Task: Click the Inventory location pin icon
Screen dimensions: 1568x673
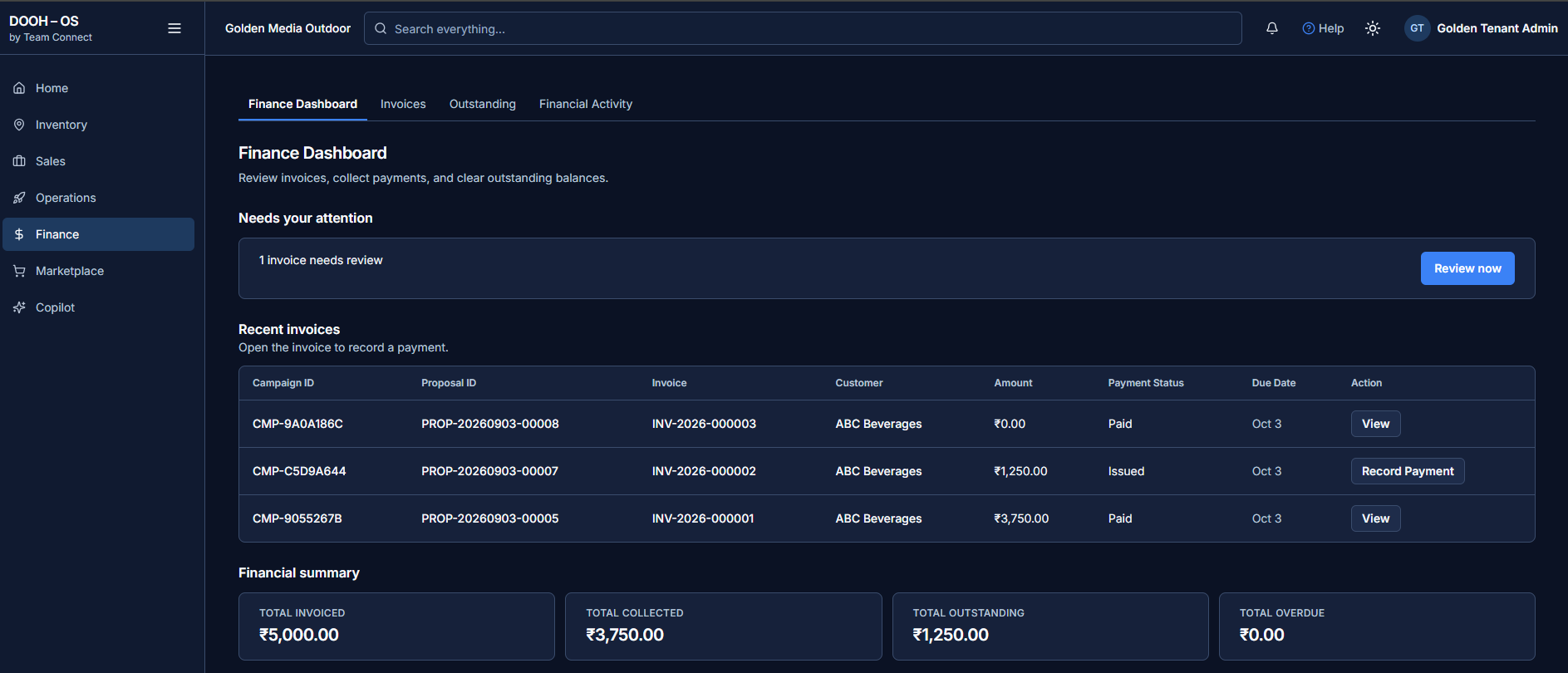Action: pos(19,125)
